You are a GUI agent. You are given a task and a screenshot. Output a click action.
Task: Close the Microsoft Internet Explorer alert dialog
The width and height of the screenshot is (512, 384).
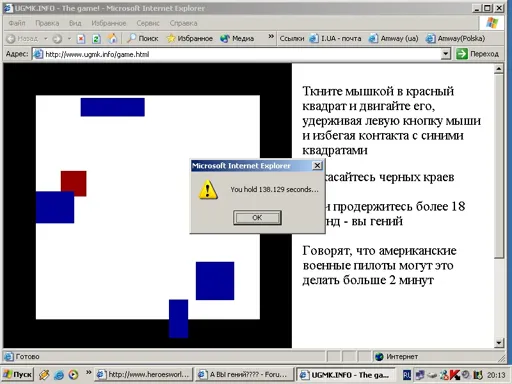pos(317,165)
